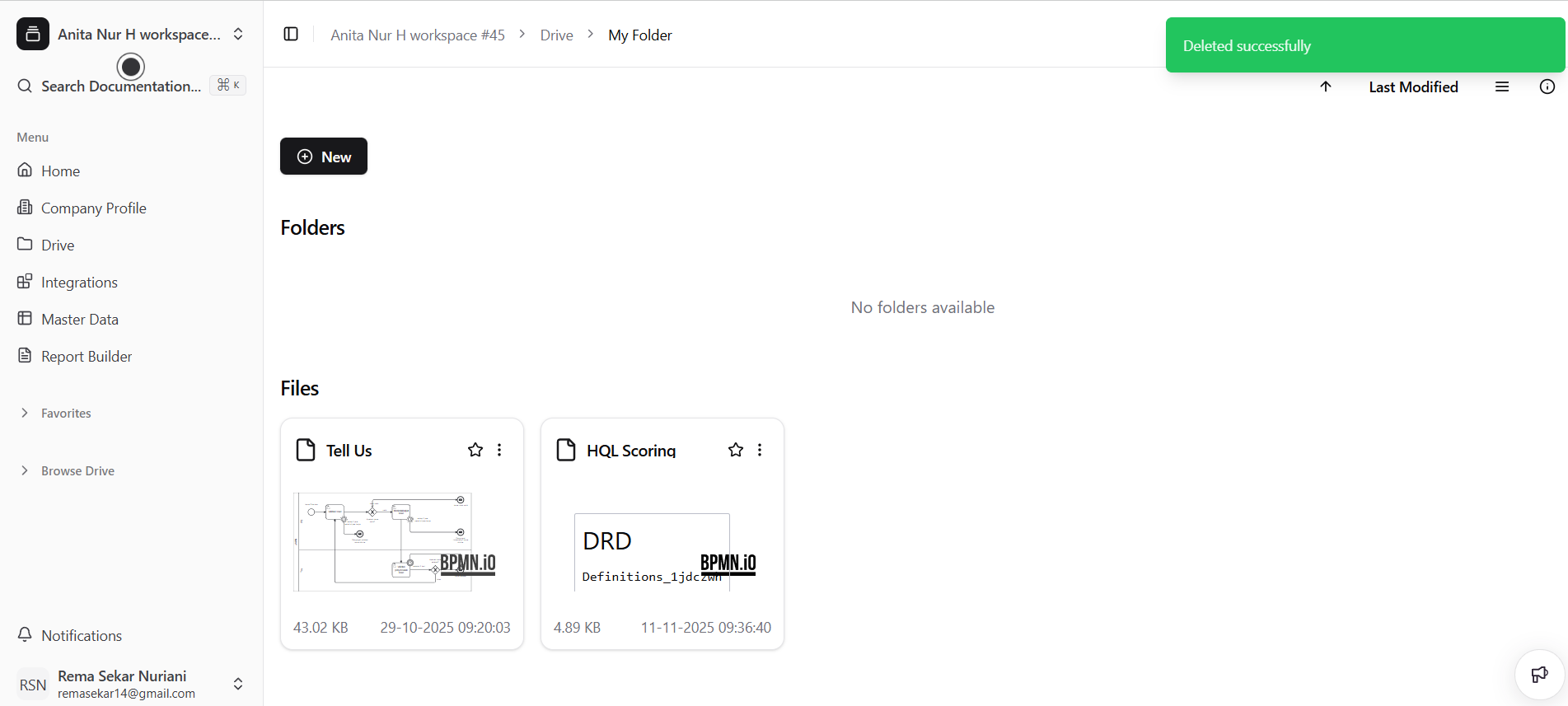
Task: Go to Master Data menu item
Action: tap(80, 319)
